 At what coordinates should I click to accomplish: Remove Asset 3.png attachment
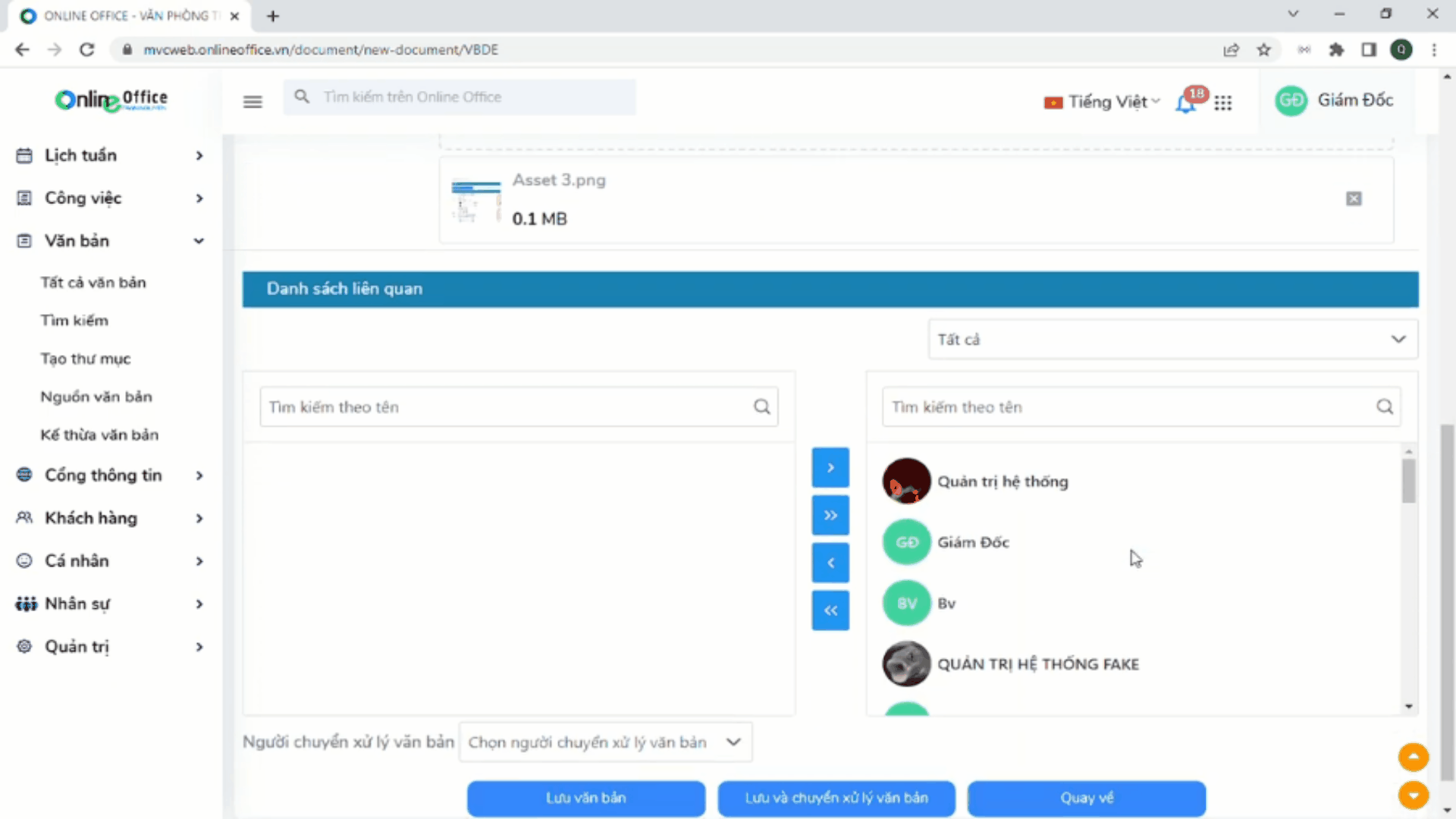click(x=1354, y=199)
